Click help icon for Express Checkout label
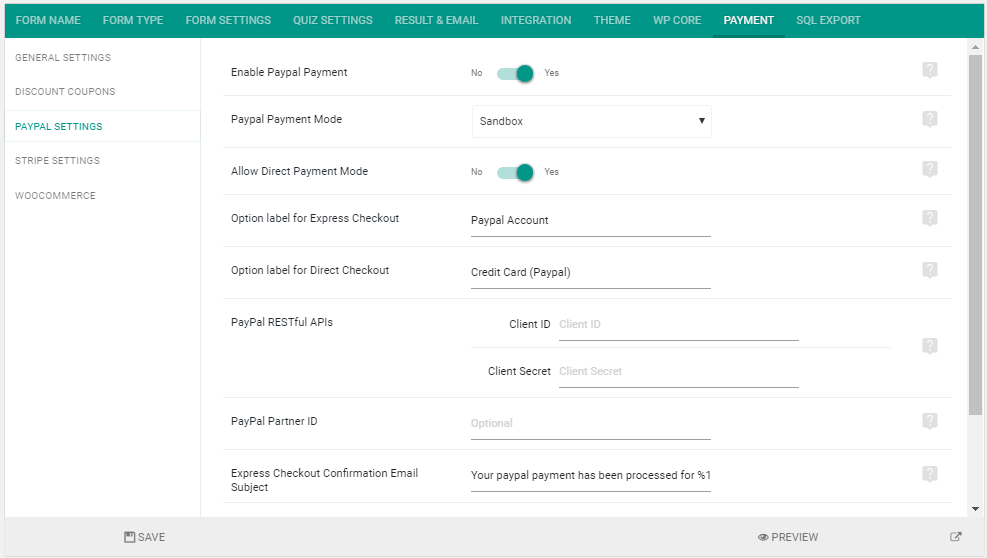 [x=930, y=218]
